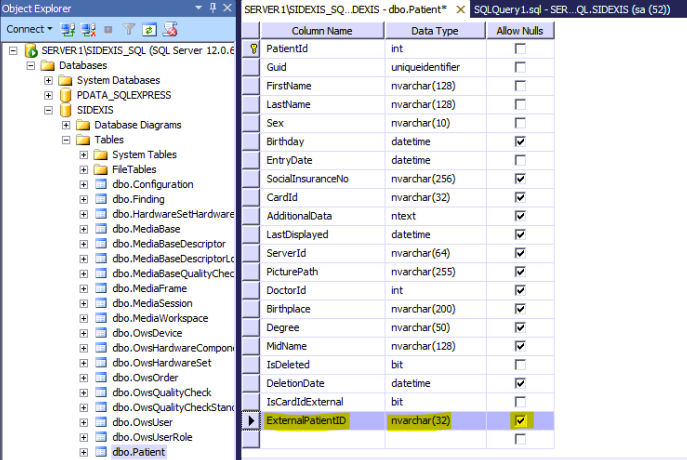Click the dbo.Patient table icon

point(101,452)
